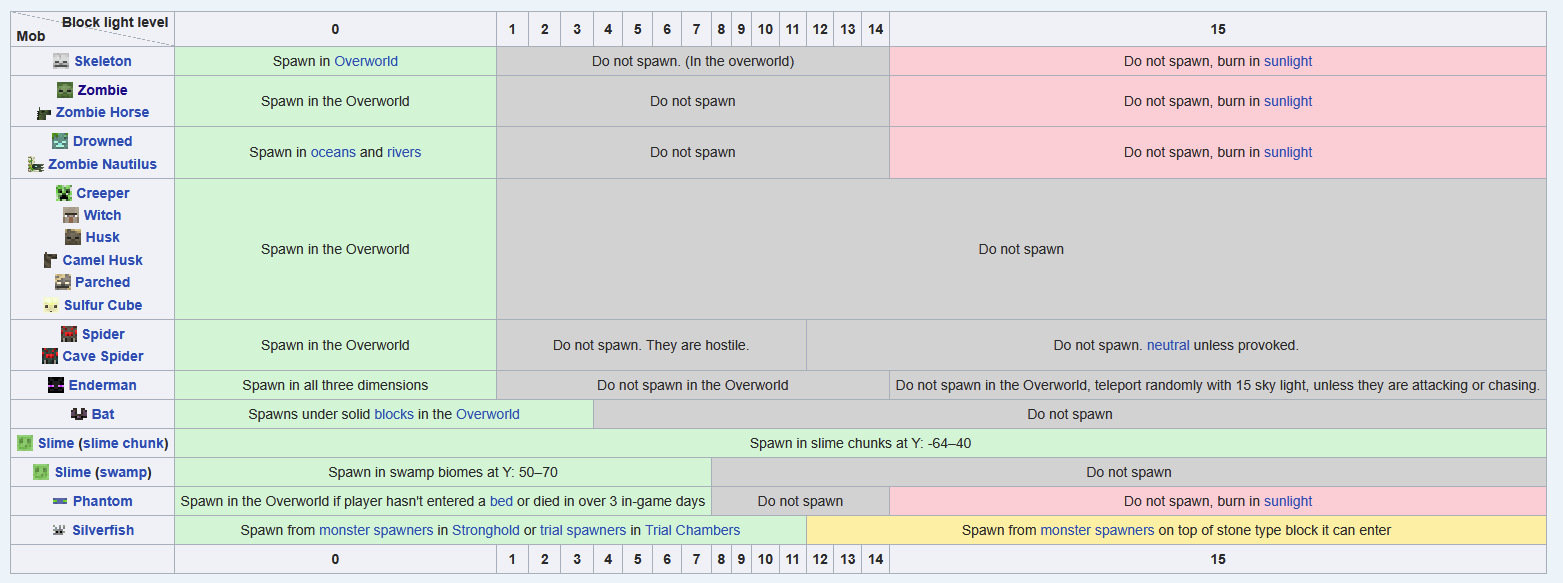Open the Sulfur Cube mob link
This screenshot has height=583, width=1563.
[103, 305]
